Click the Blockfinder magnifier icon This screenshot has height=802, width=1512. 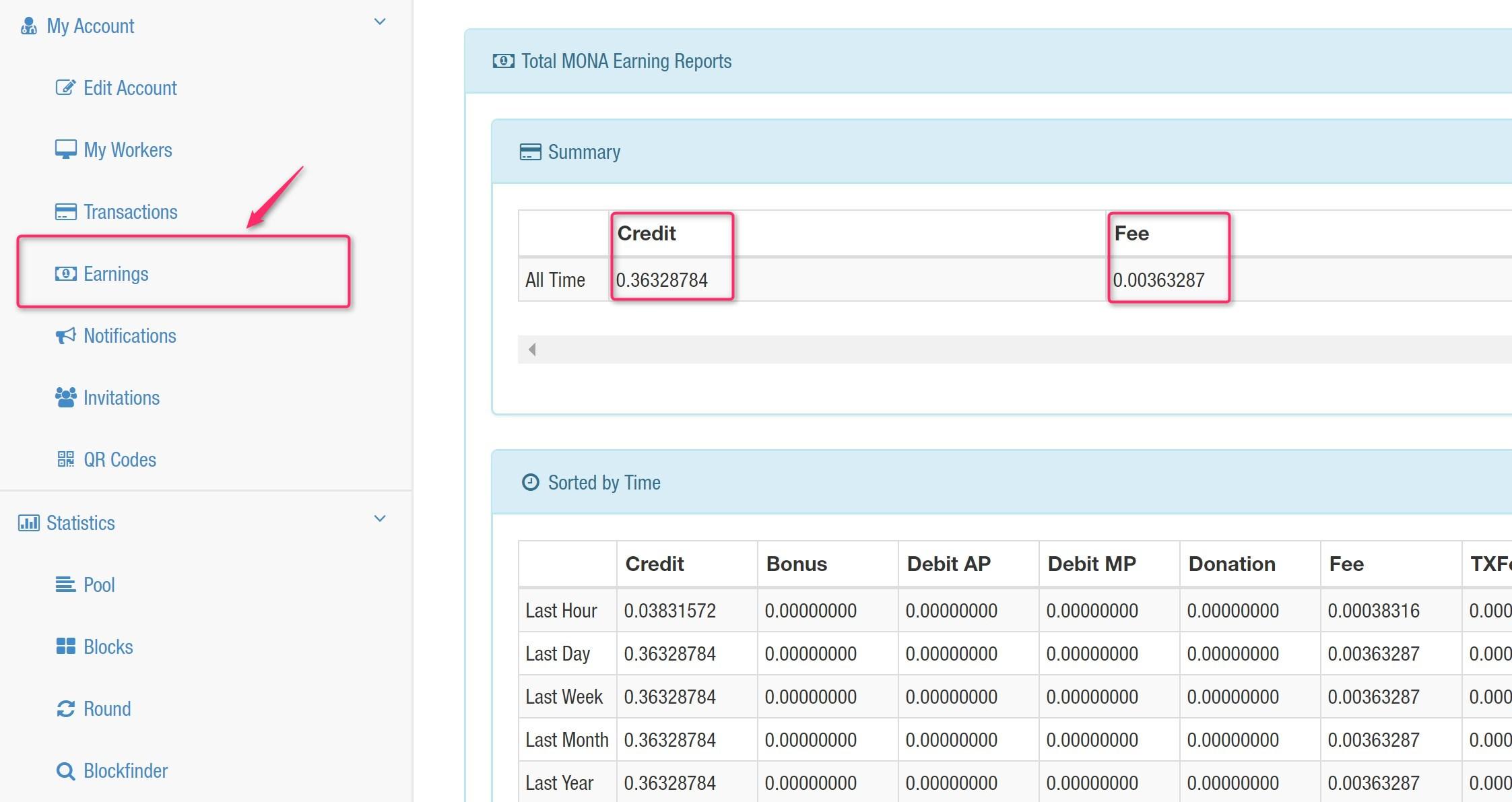[x=65, y=770]
